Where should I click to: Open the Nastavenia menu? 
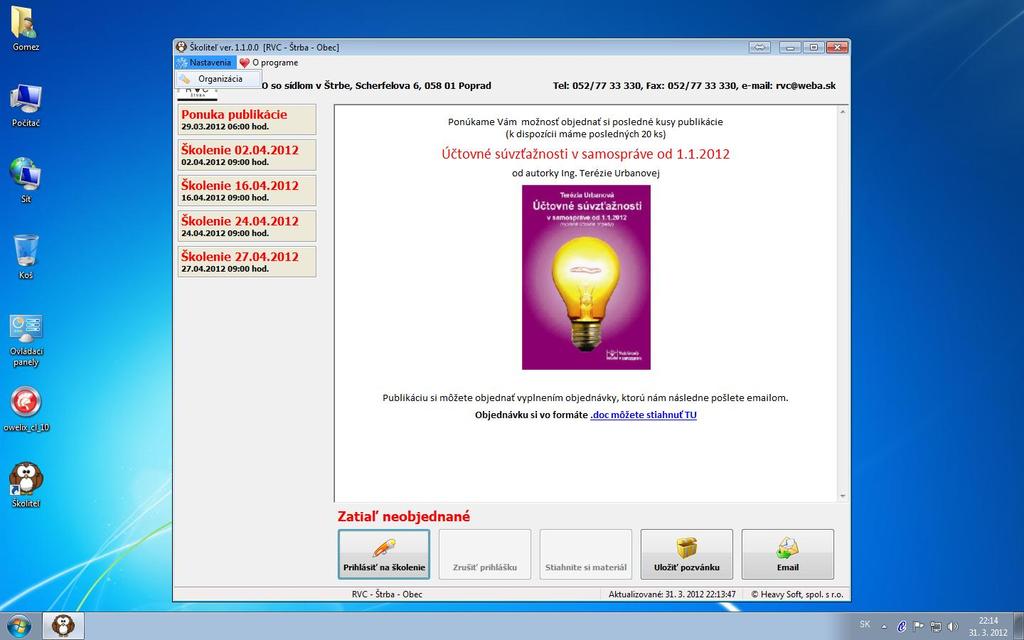pyautogui.click(x=204, y=63)
